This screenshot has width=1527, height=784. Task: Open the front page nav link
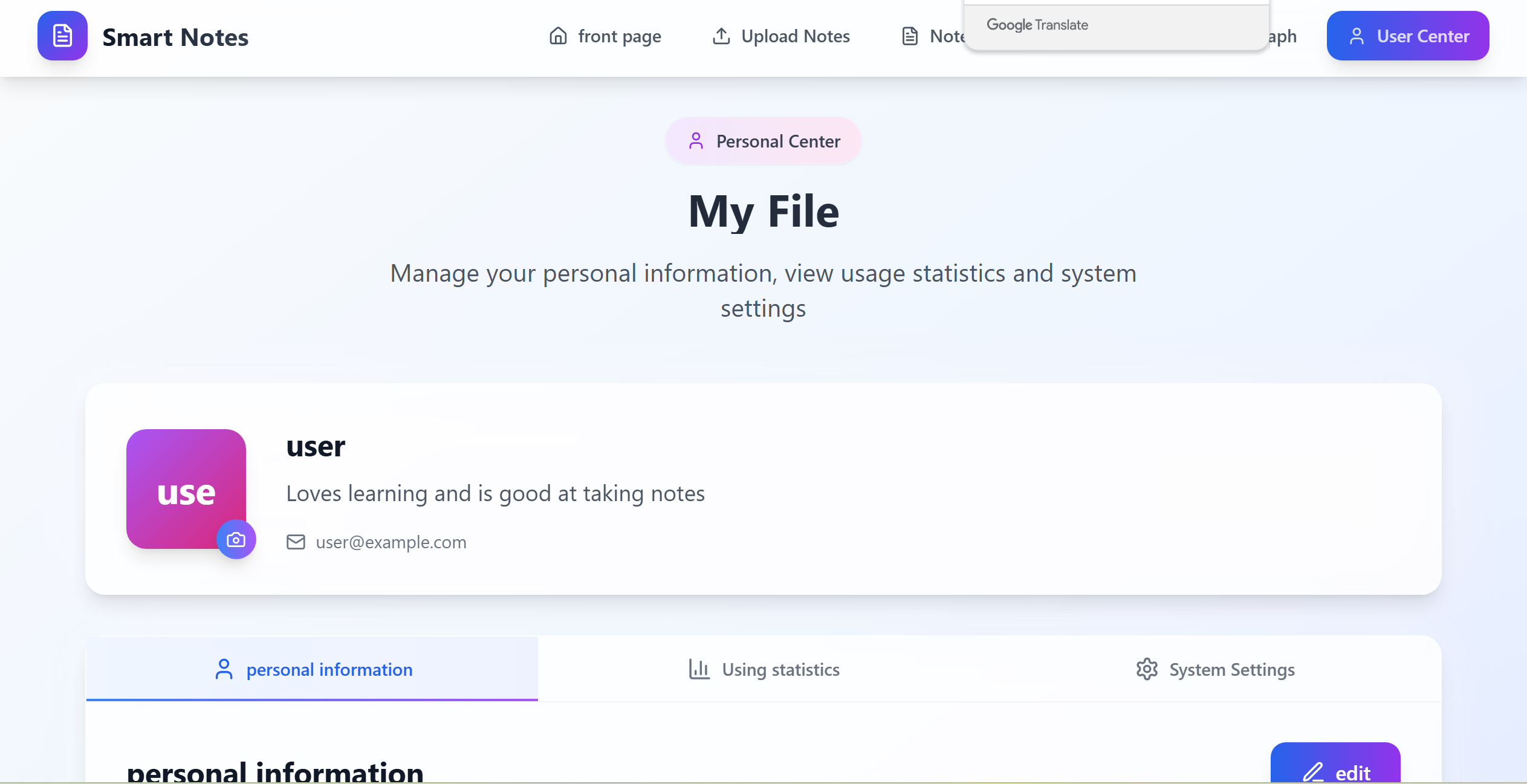point(619,36)
